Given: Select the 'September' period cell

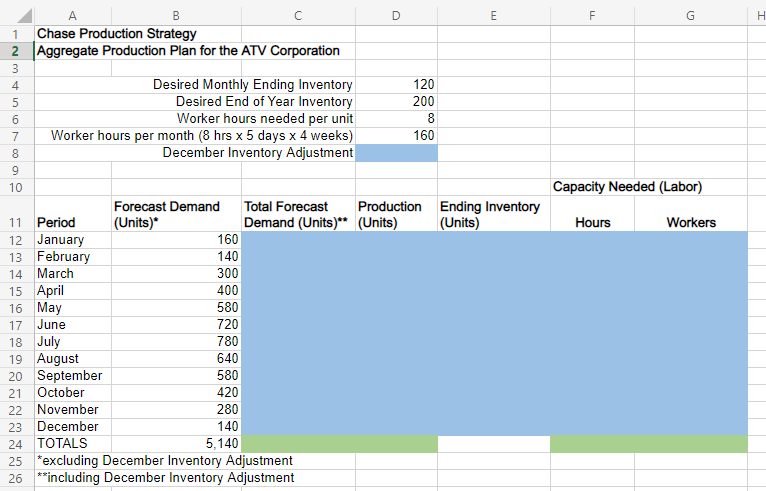Looking at the screenshot, I should [73, 376].
